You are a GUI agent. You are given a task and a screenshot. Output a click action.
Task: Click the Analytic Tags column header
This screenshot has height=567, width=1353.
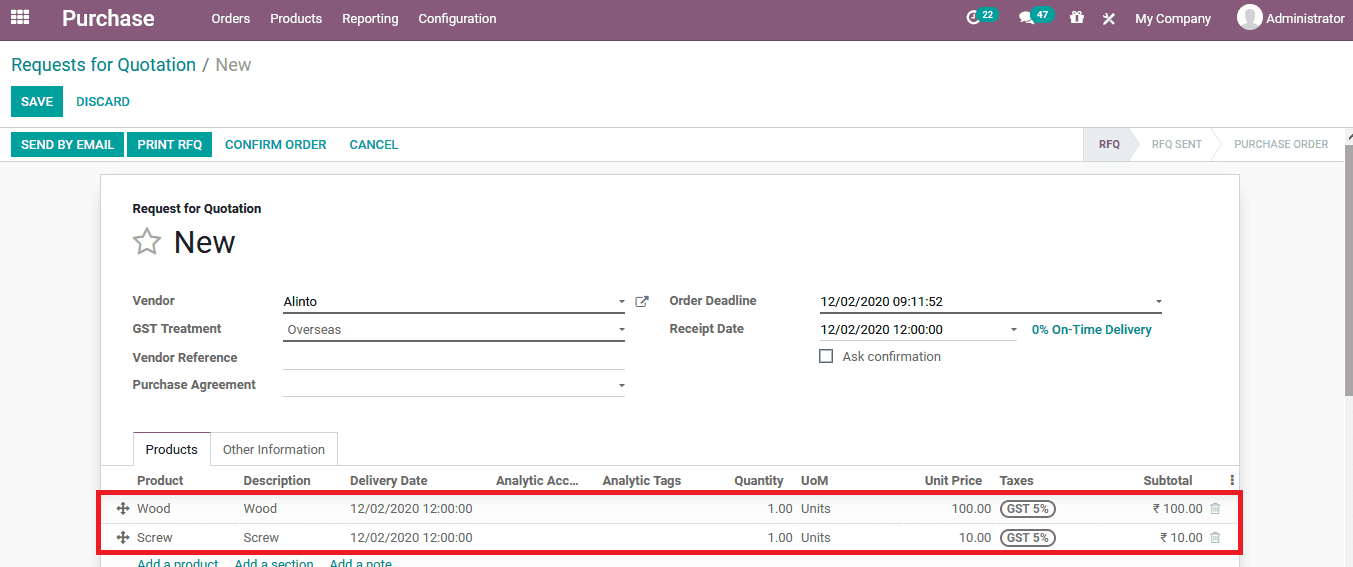[642, 480]
